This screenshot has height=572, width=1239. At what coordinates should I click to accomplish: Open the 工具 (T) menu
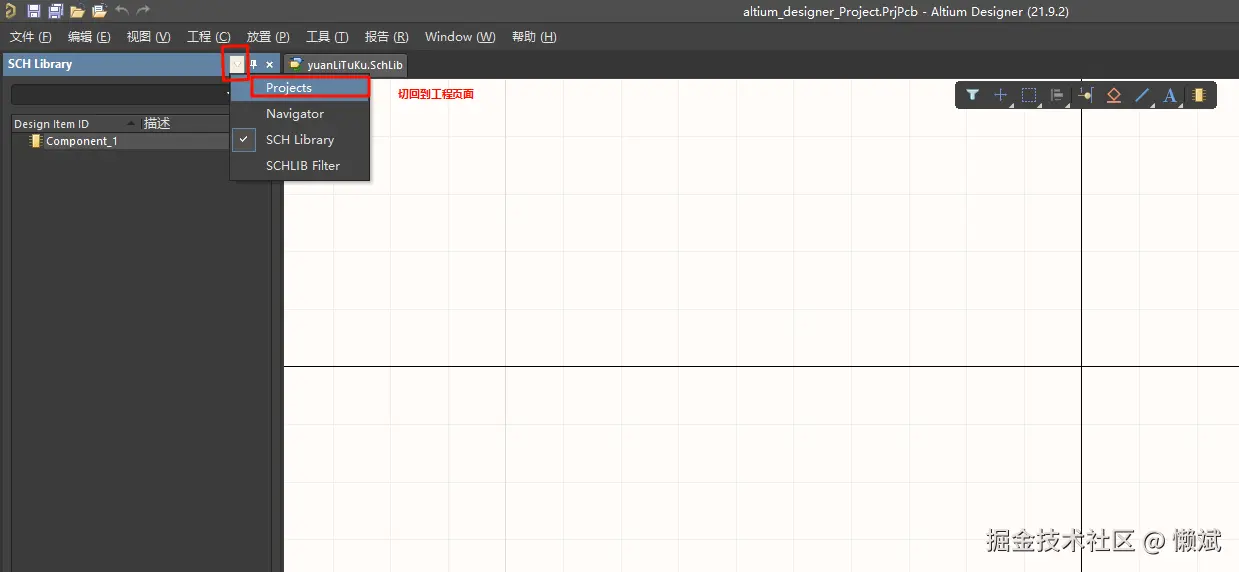(x=327, y=37)
